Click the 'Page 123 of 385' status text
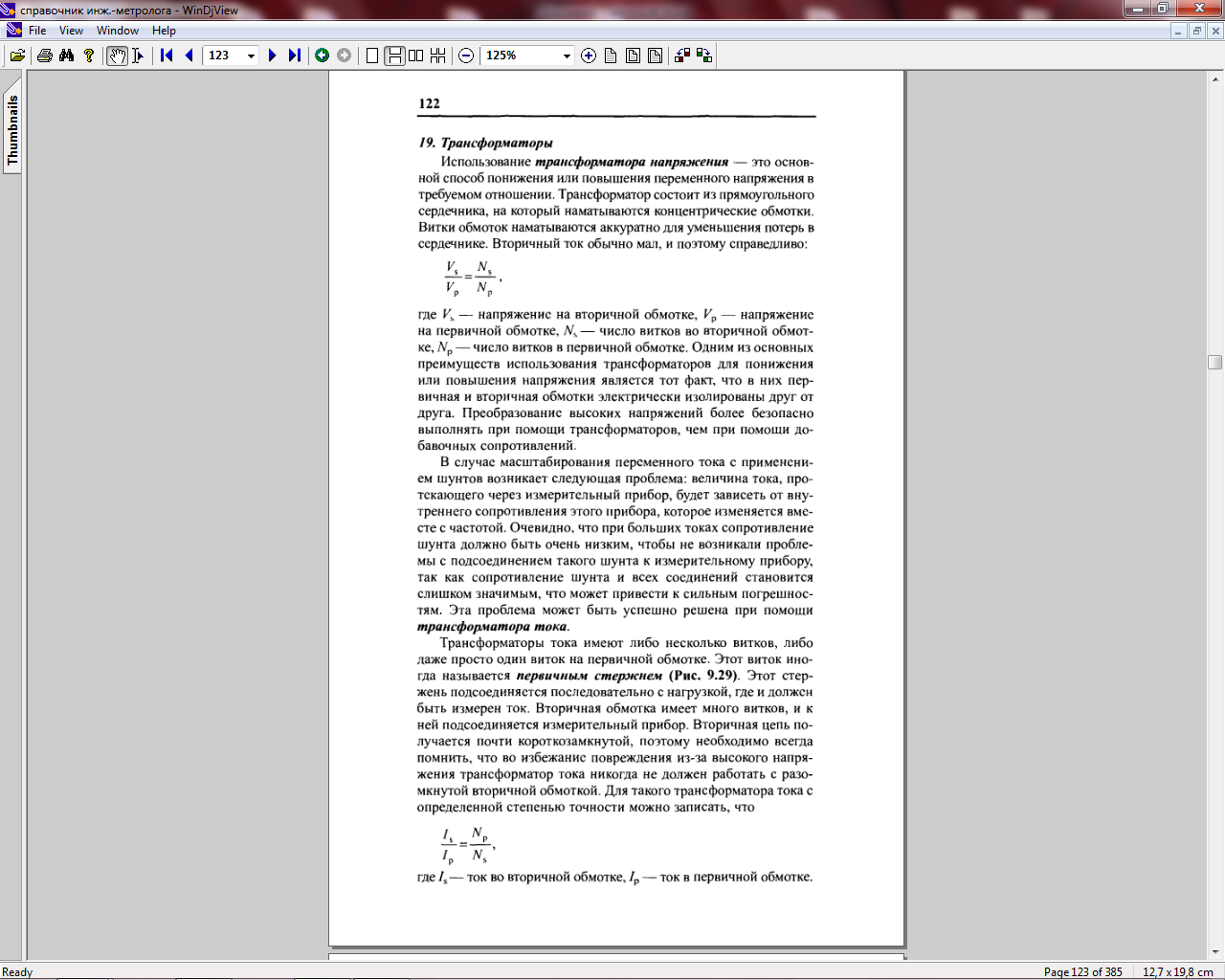The width and height of the screenshot is (1225, 980). click(x=1082, y=971)
